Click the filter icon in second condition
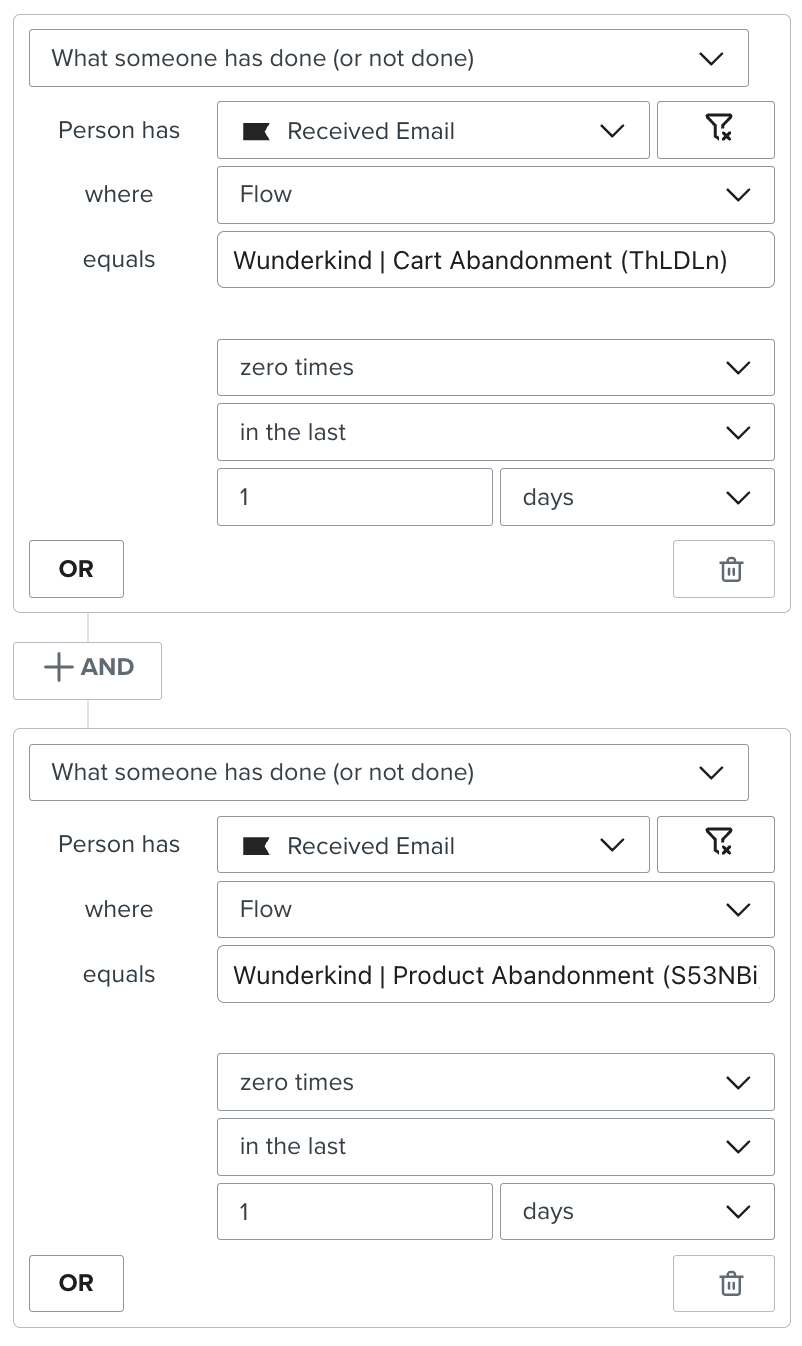Screen dimensions: 802x1346 coord(716,845)
